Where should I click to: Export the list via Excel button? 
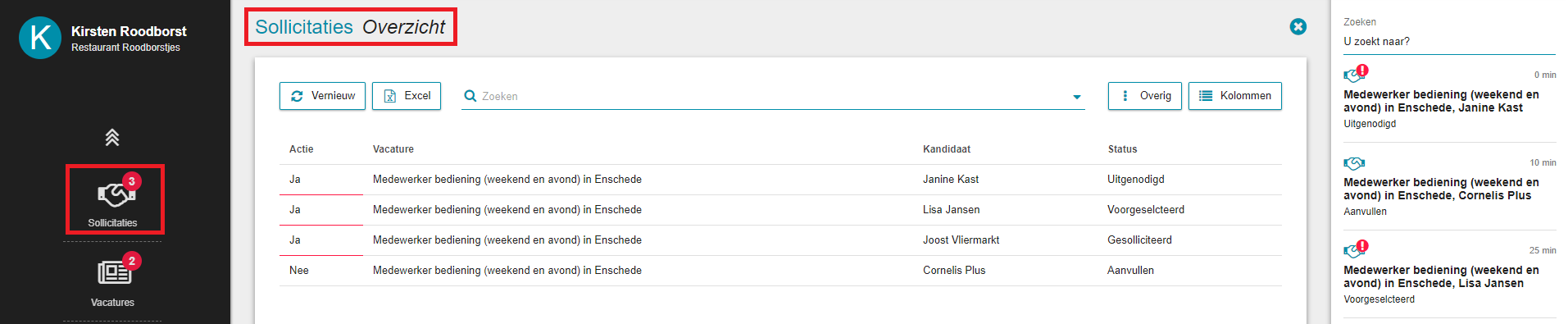(407, 96)
